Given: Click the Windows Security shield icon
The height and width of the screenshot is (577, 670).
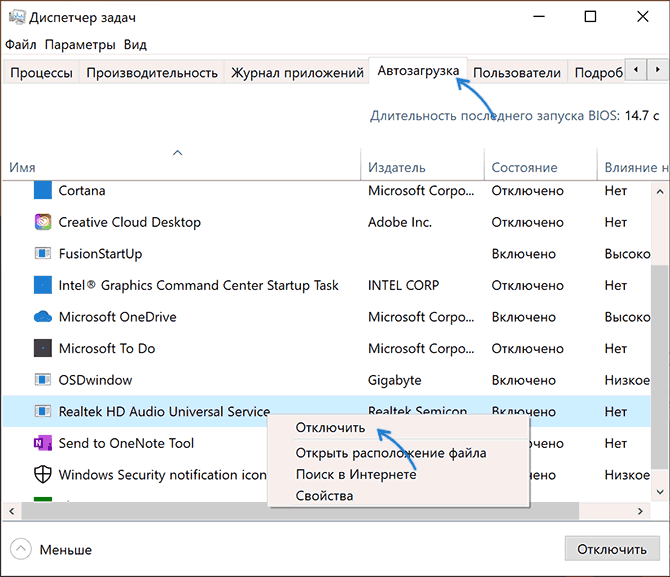Looking at the screenshot, I should [x=43, y=474].
